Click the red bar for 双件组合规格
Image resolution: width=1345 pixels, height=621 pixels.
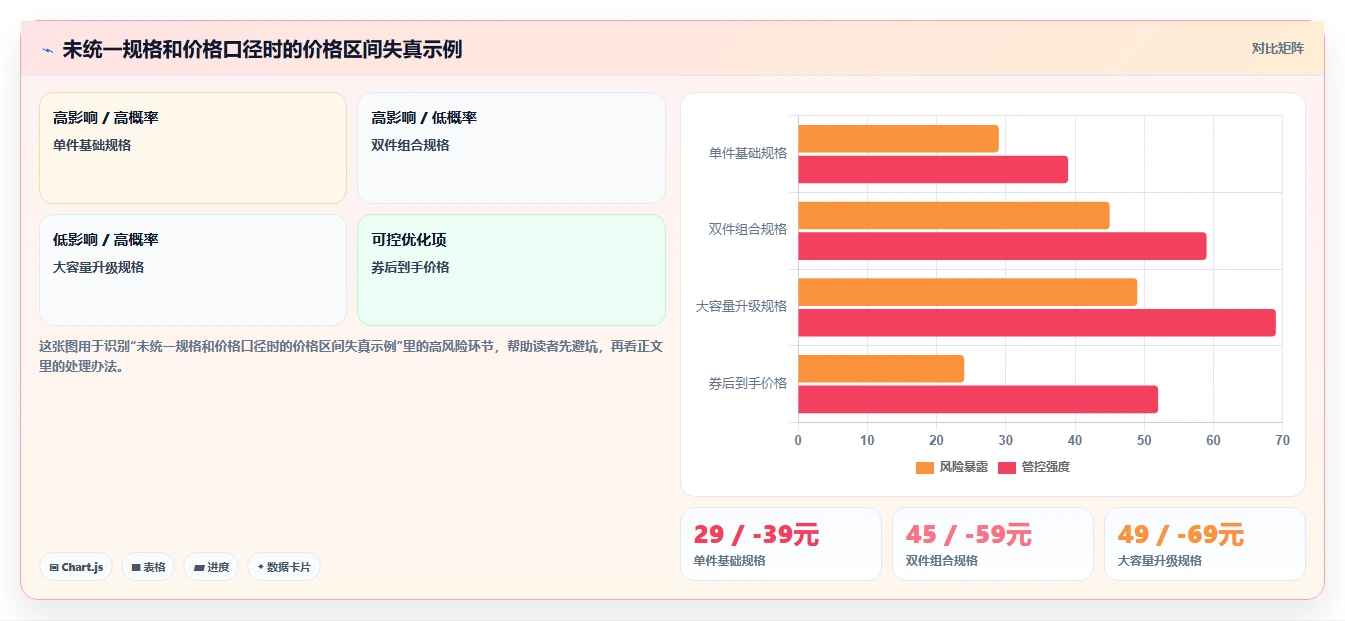click(x=1002, y=246)
